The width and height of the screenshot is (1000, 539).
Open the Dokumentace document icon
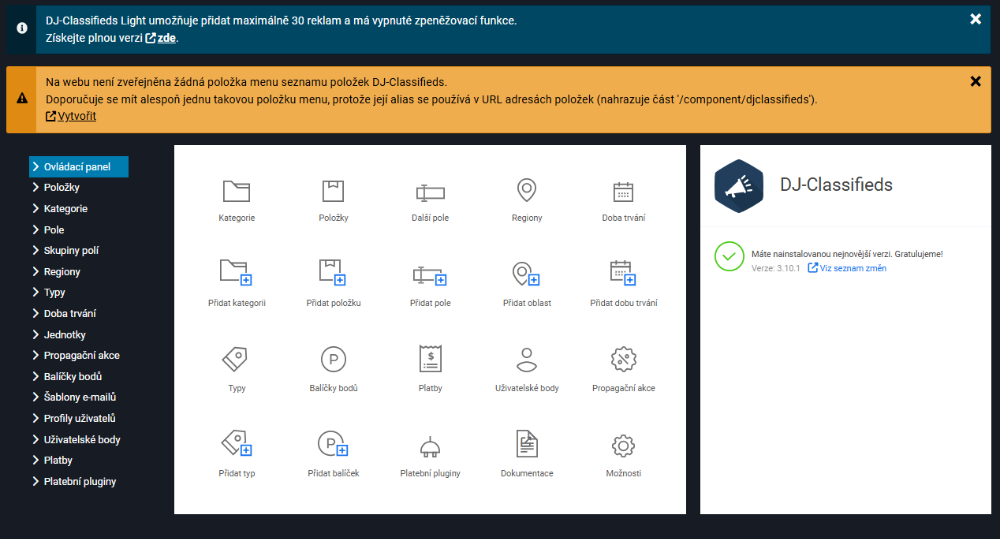click(x=526, y=445)
